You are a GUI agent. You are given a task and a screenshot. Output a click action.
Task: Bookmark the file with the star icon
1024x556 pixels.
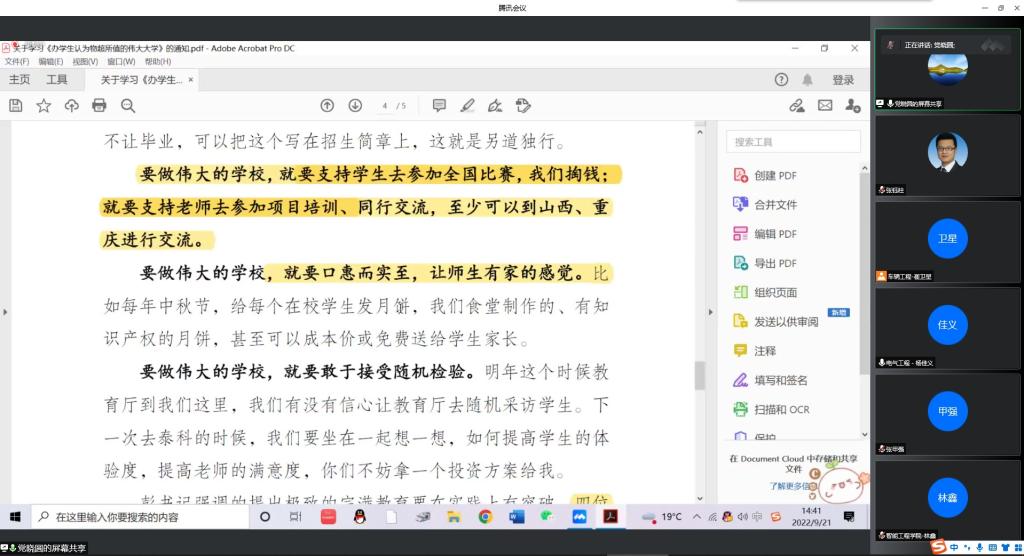44,105
